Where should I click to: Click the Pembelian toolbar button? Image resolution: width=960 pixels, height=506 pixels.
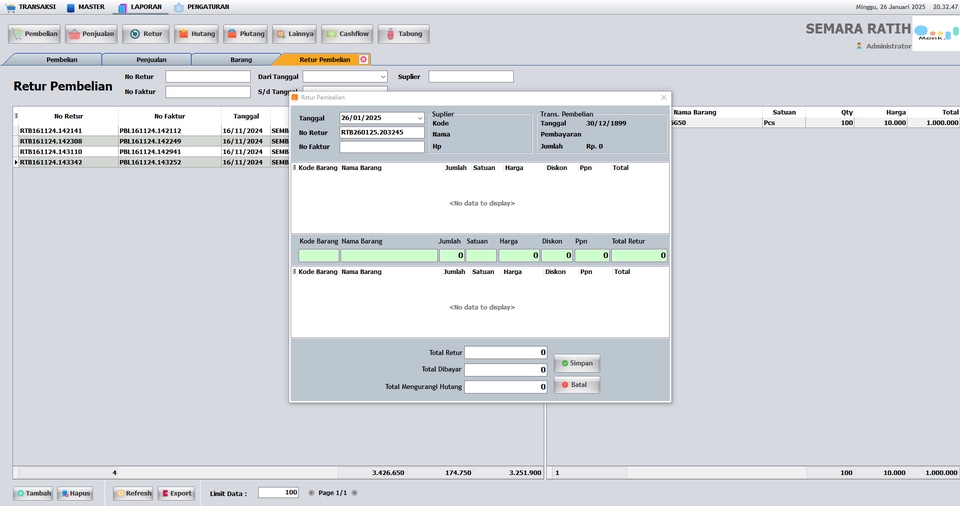34,34
